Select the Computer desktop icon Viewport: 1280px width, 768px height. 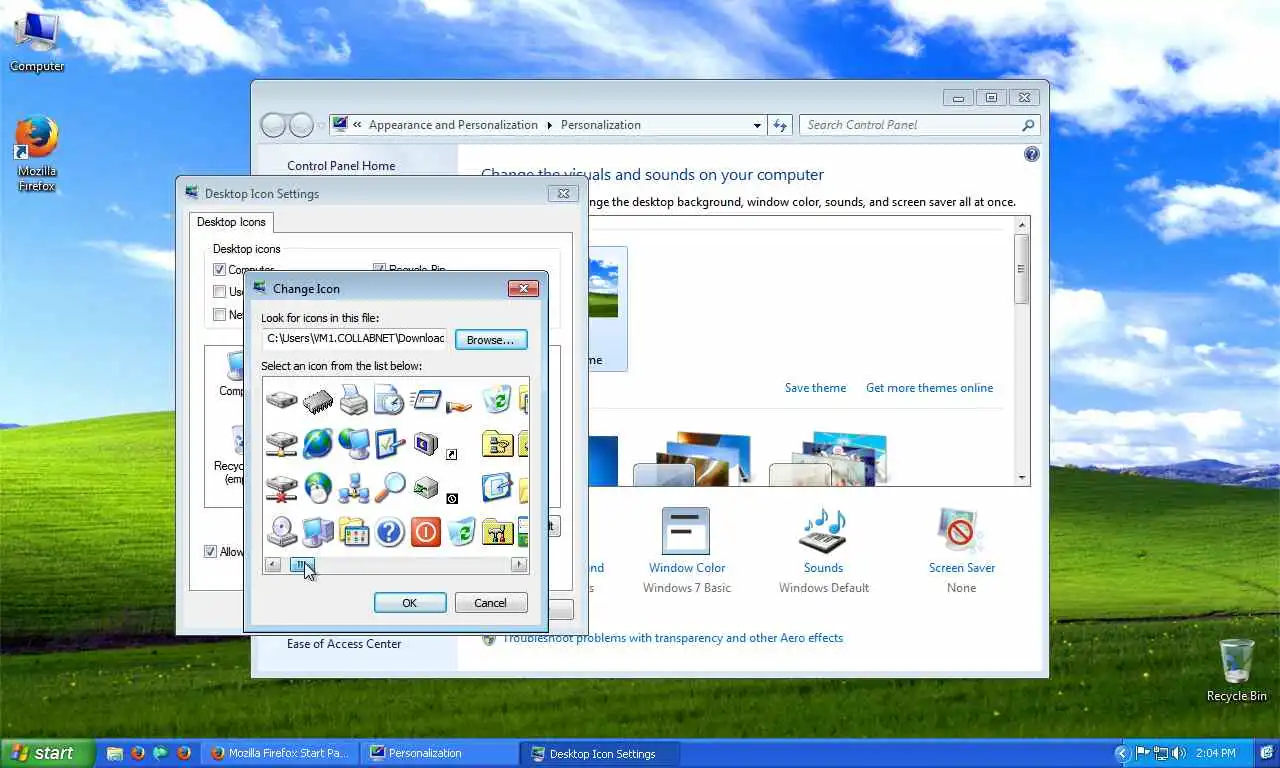[x=37, y=41]
